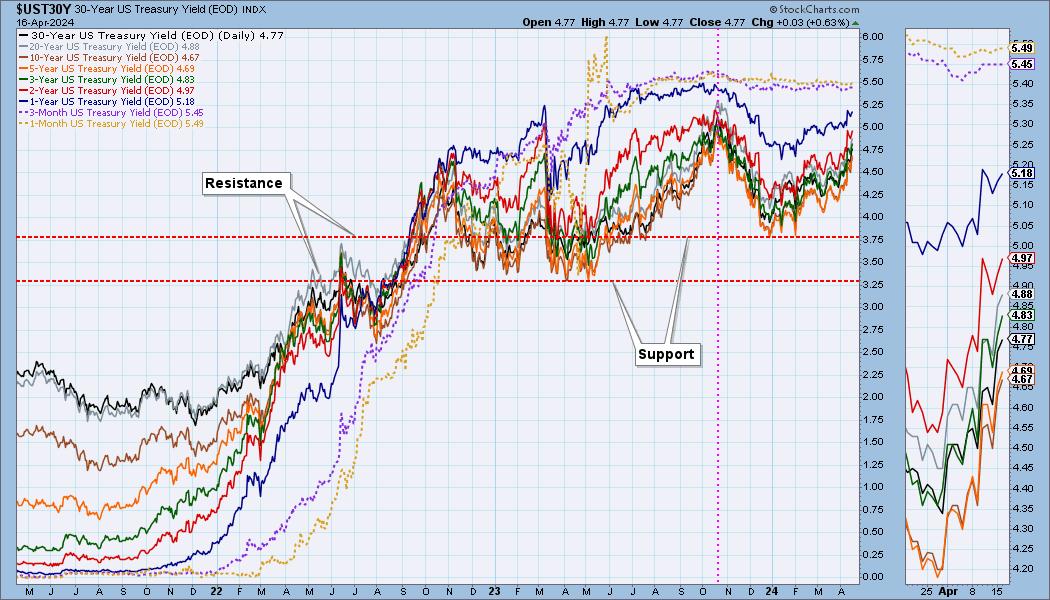Viewport: 1050px width, 600px height.
Task: Click the 4.88 price tag in zoom panel
Action: pyautogui.click(x=1022, y=294)
